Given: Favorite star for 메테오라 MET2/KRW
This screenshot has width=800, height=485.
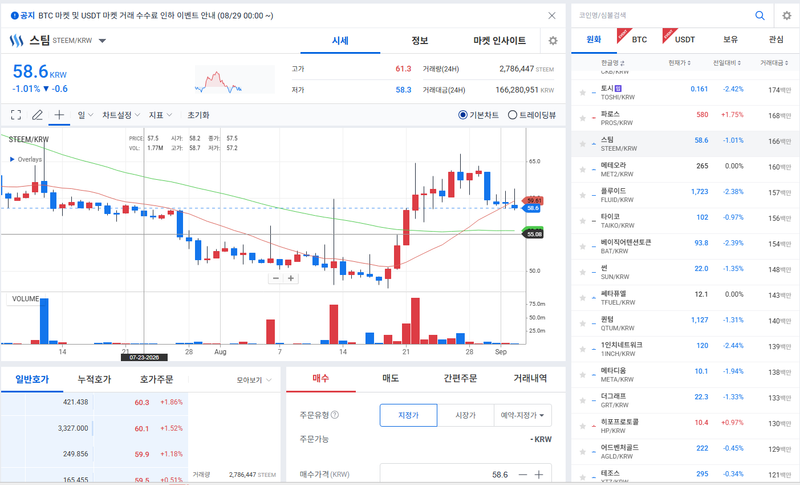Looking at the screenshot, I should [582, 169].
